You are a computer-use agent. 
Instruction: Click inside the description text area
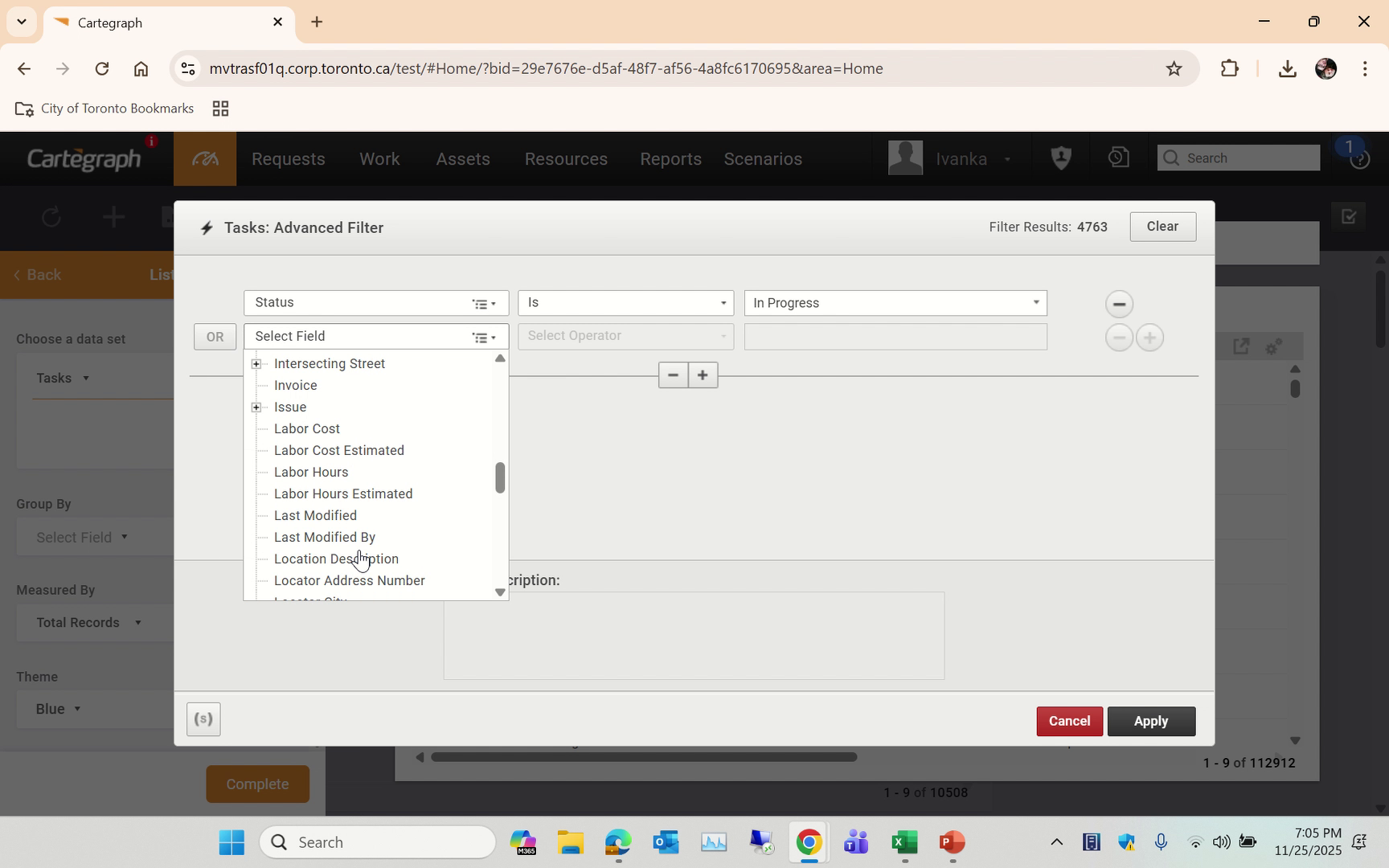tap(693, 636)
